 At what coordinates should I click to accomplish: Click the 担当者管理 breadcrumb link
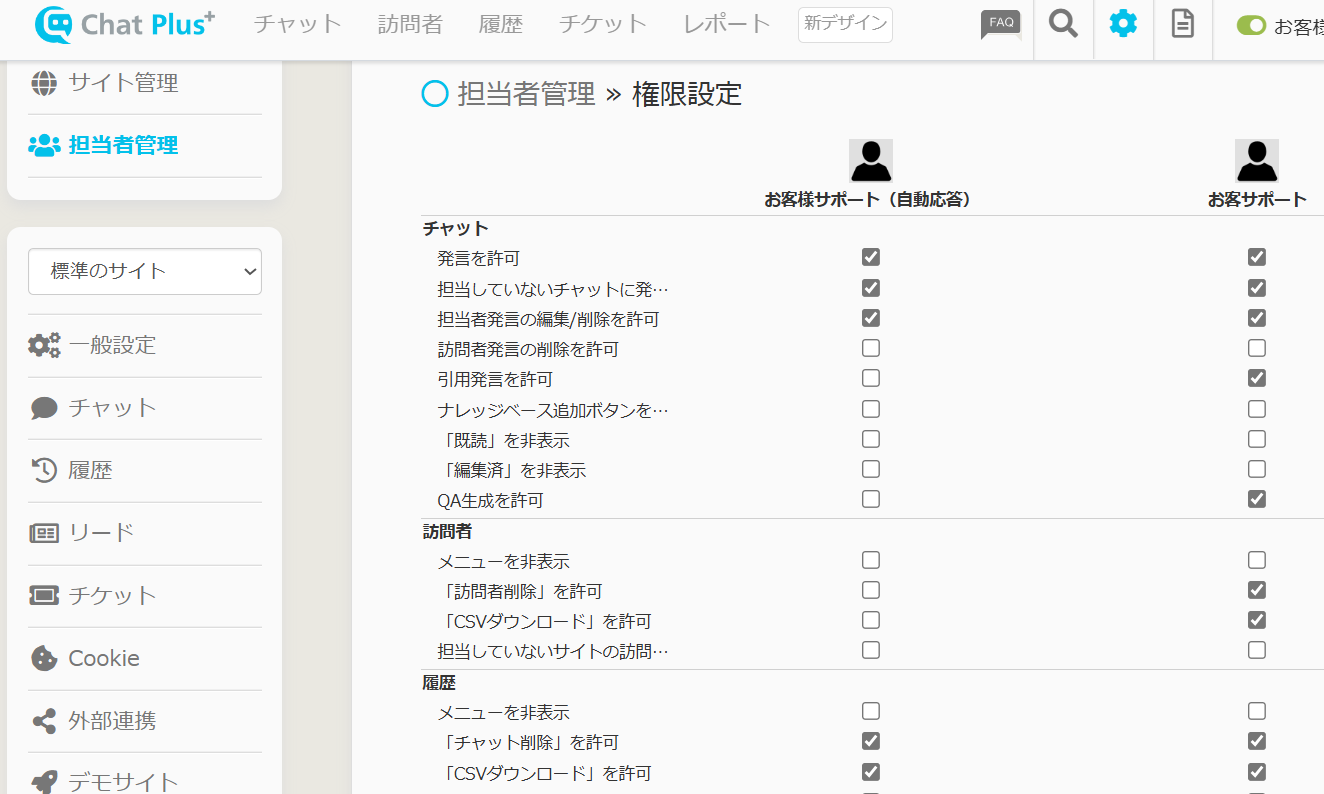coord(526,94)
